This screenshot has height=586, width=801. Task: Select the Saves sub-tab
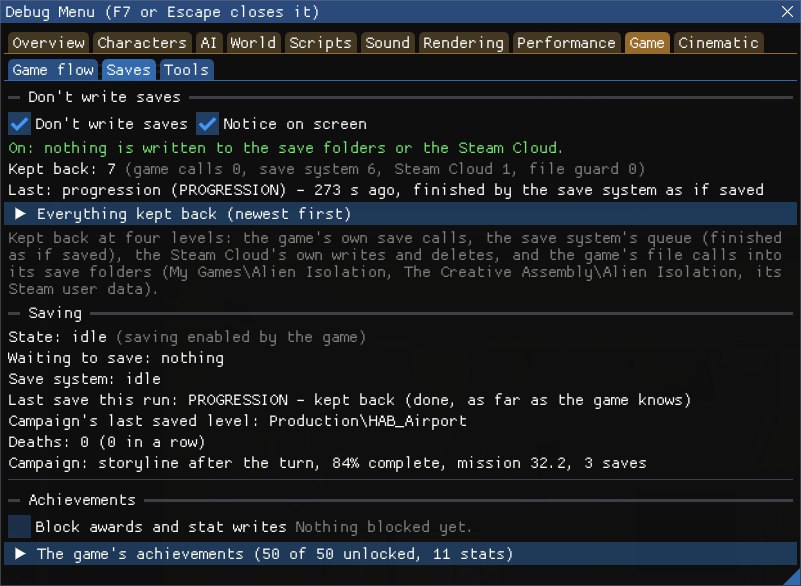click(x=128, y=70)
